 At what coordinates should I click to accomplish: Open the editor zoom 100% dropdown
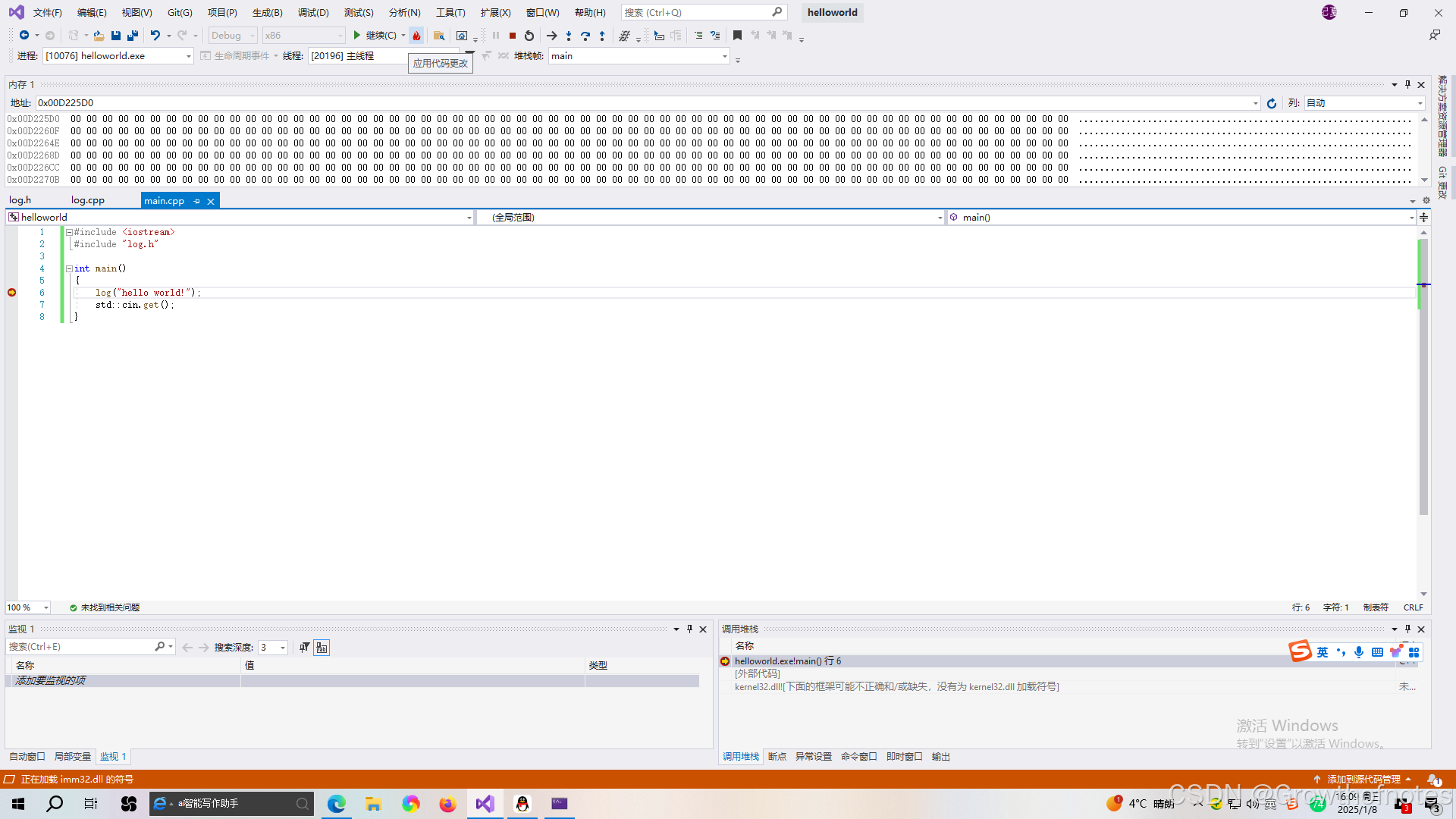tap(28, 608)
